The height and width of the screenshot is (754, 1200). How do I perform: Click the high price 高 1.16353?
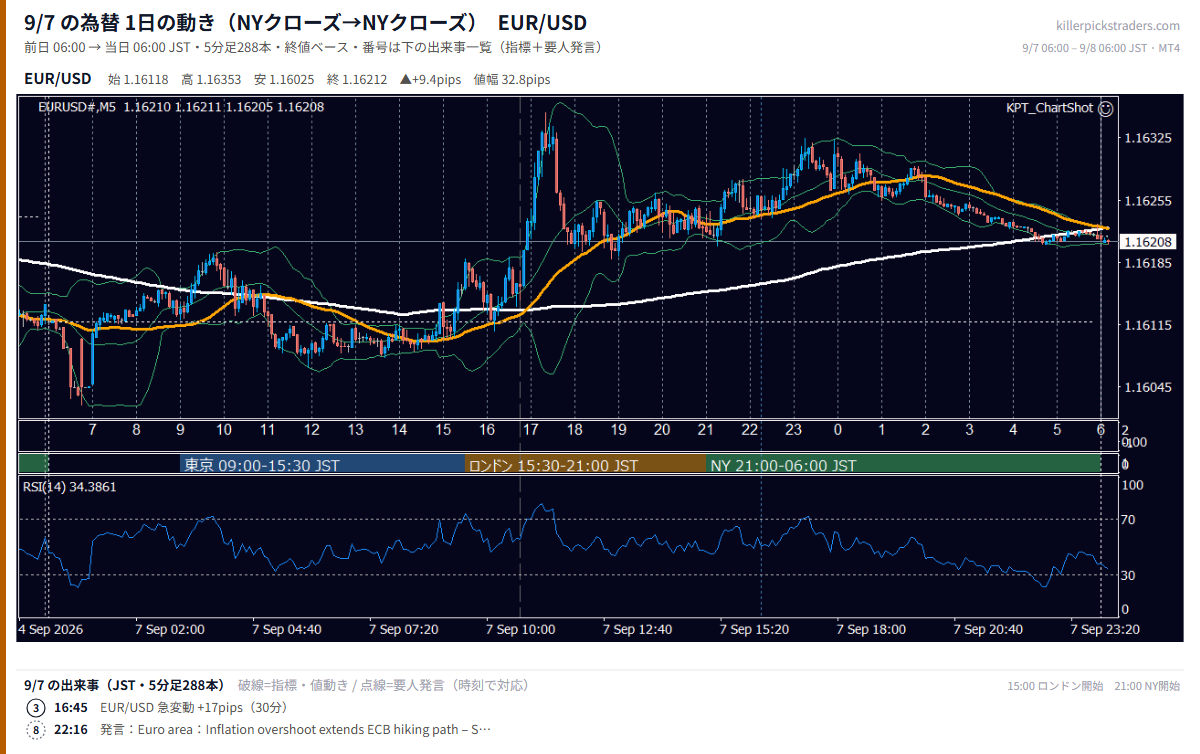click(x=211, y=79)
